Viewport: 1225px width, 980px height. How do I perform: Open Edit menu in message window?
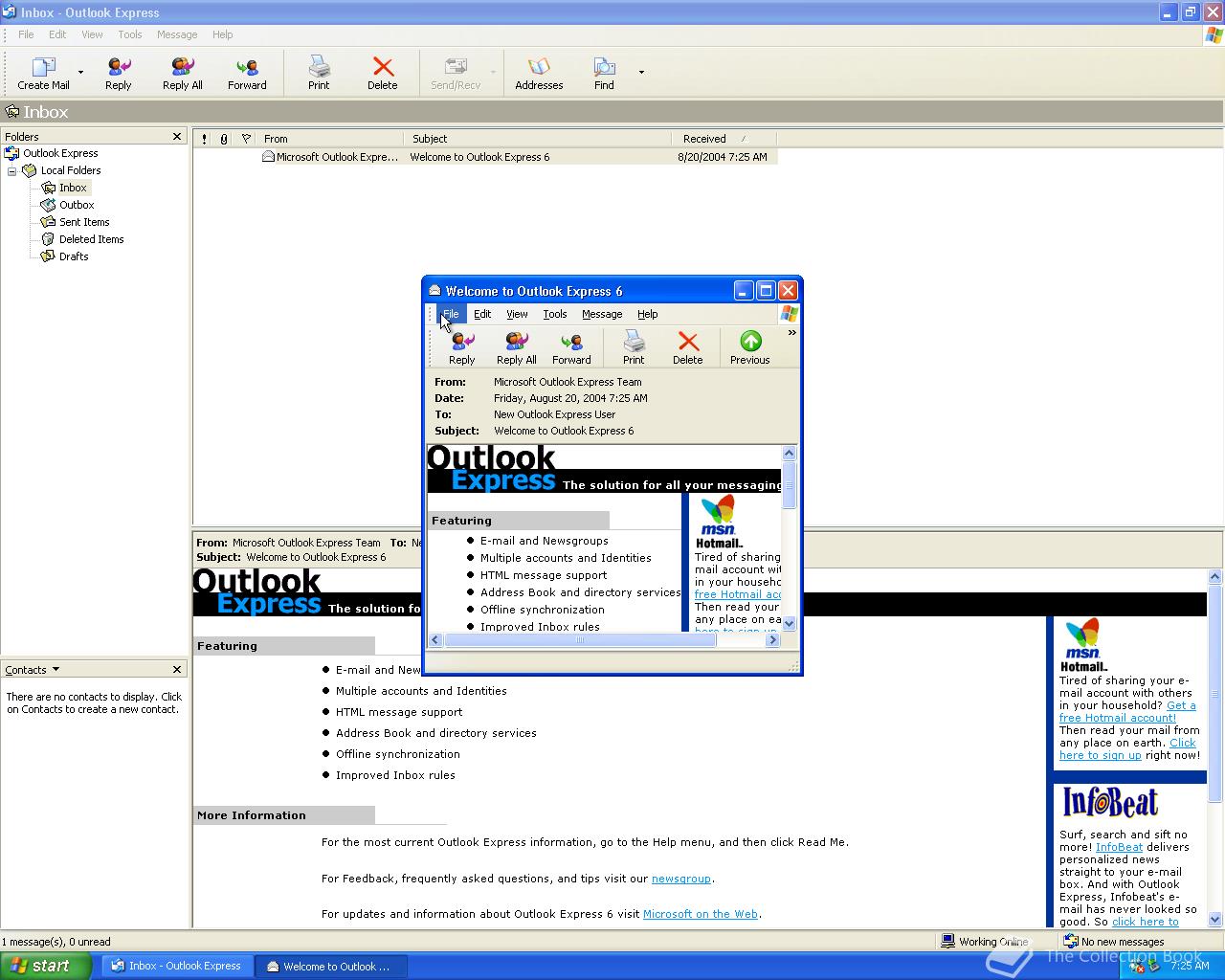(x=482, y=314)
